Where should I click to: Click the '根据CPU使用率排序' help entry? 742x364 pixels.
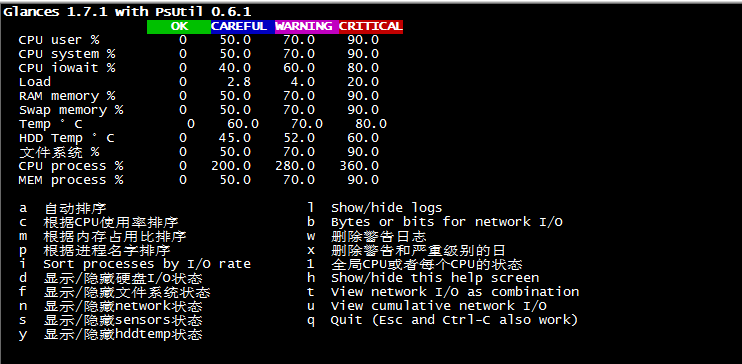pyautogui.click(x=111, y=222)
